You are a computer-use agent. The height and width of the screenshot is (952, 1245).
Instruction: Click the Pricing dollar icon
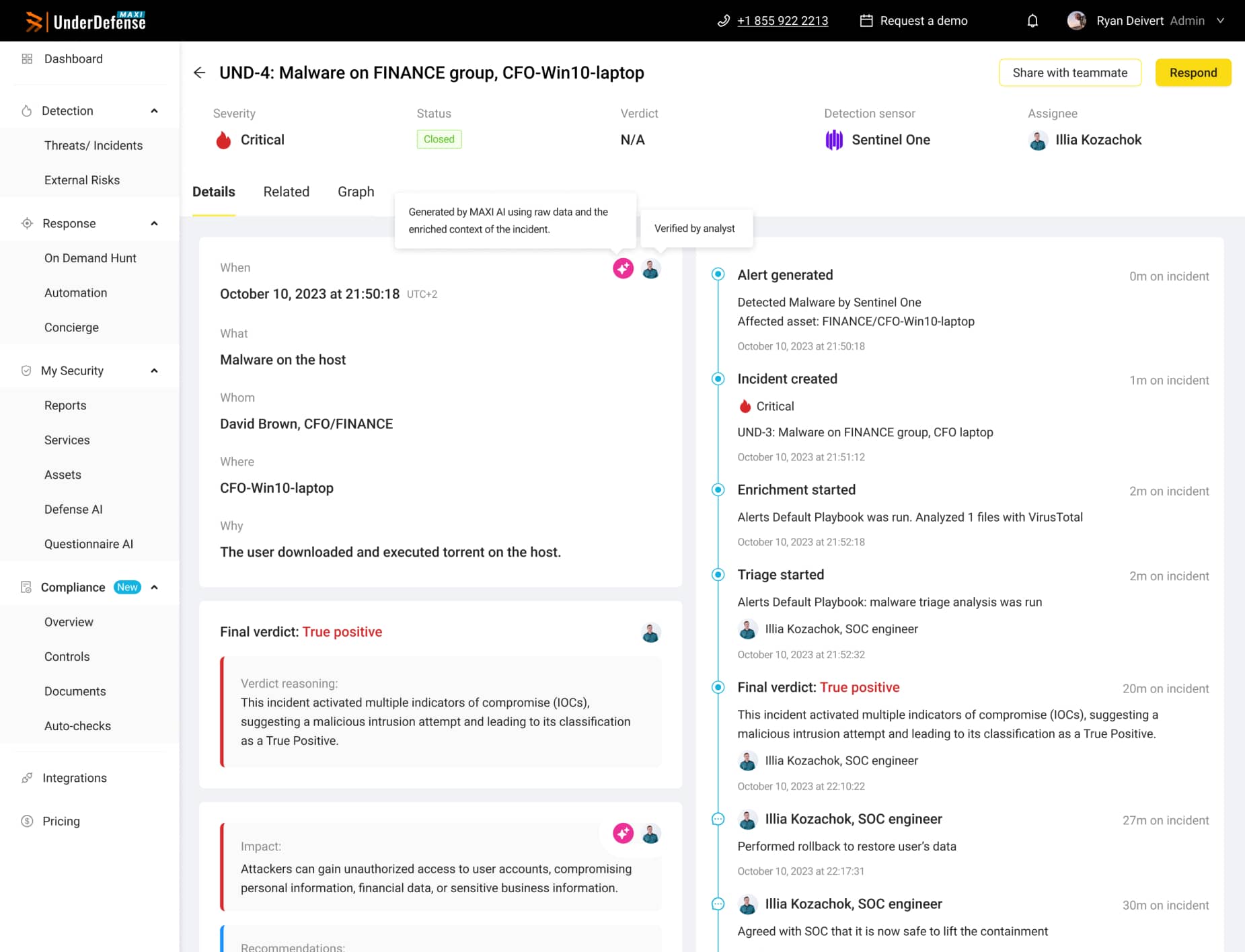27,821
